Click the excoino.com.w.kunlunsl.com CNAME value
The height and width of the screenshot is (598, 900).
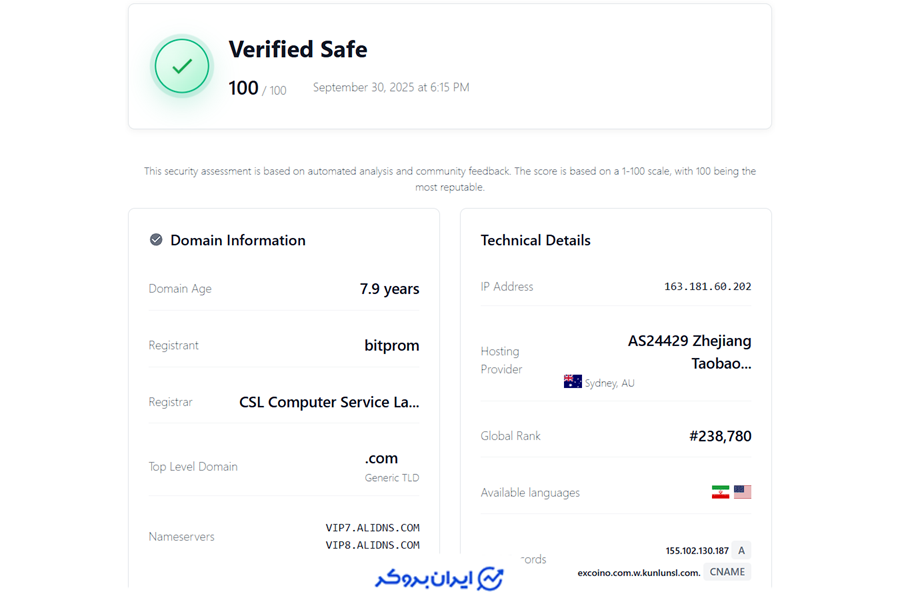[x=639, y=573]
